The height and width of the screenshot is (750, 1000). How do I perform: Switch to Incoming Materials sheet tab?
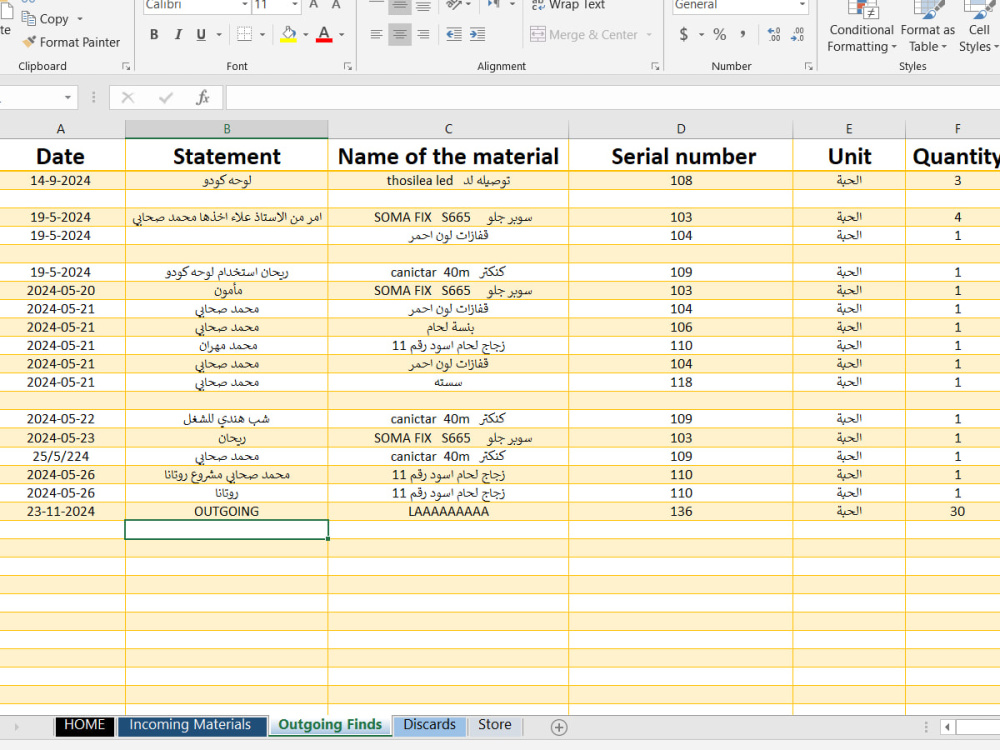pyautogui.click(x=190, y=725)
